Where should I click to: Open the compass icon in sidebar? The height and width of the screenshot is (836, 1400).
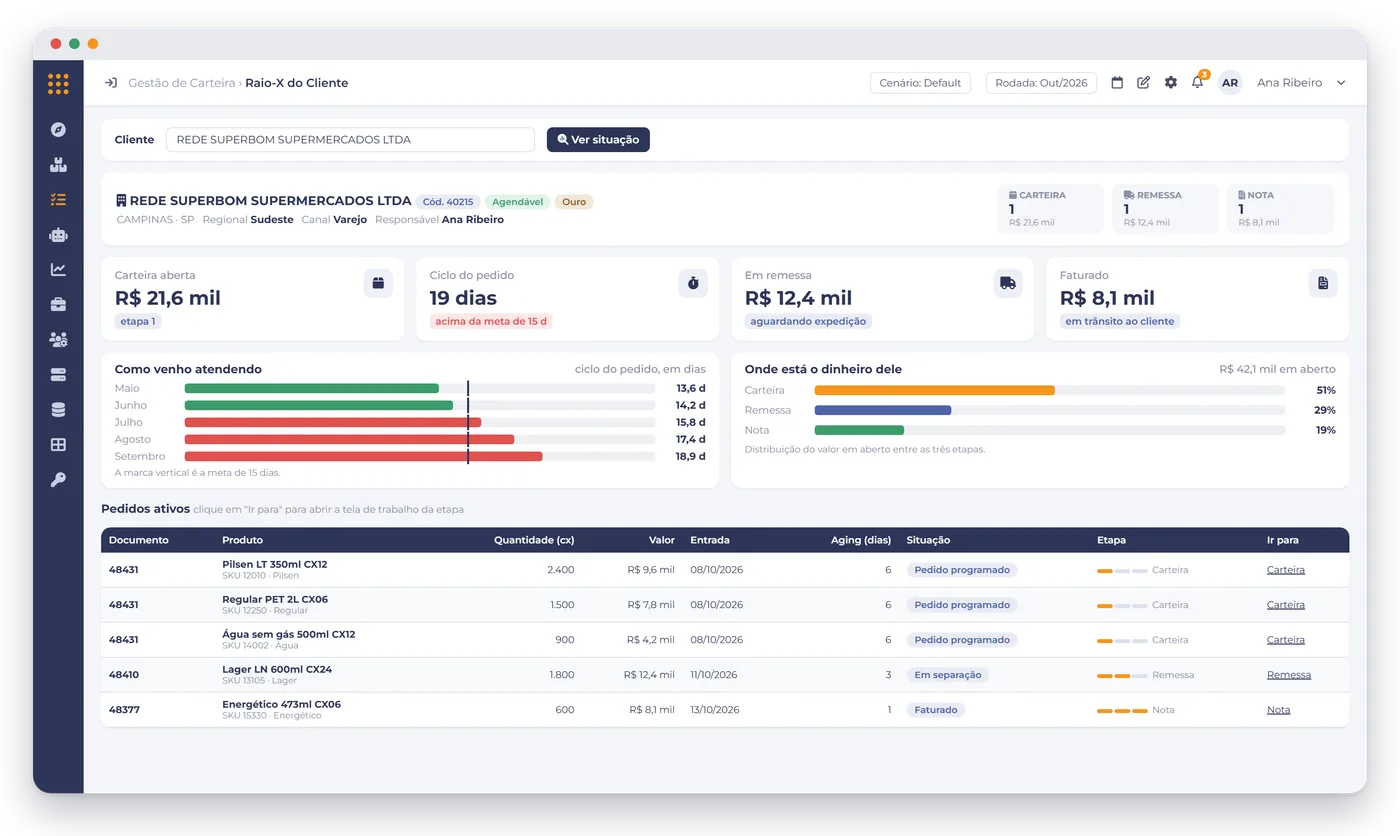coord(58,129)
